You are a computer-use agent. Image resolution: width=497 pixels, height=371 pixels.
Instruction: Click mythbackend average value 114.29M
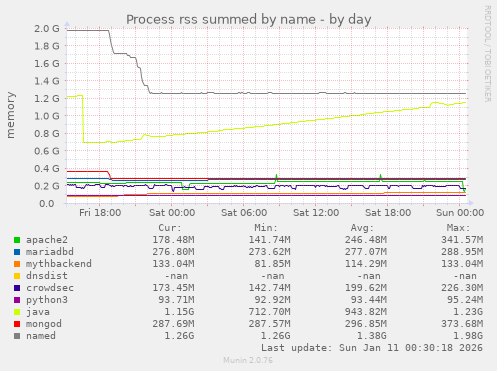click(x=366, y=264)
